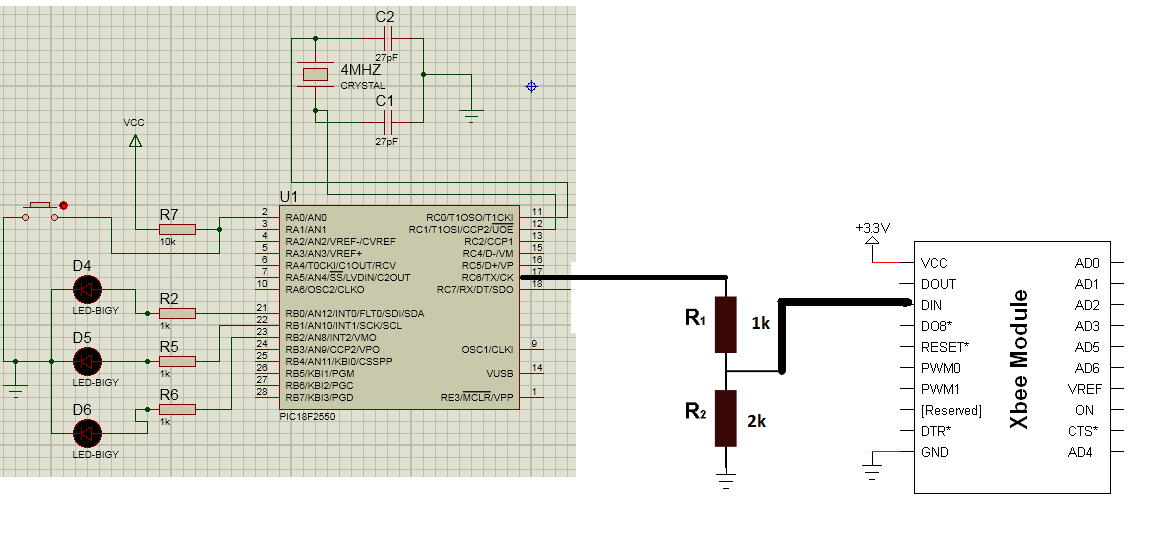This screenshot has width=1161, height=550.
Task: Click the RESET* pin label
Action: click(x=945, y=347)
